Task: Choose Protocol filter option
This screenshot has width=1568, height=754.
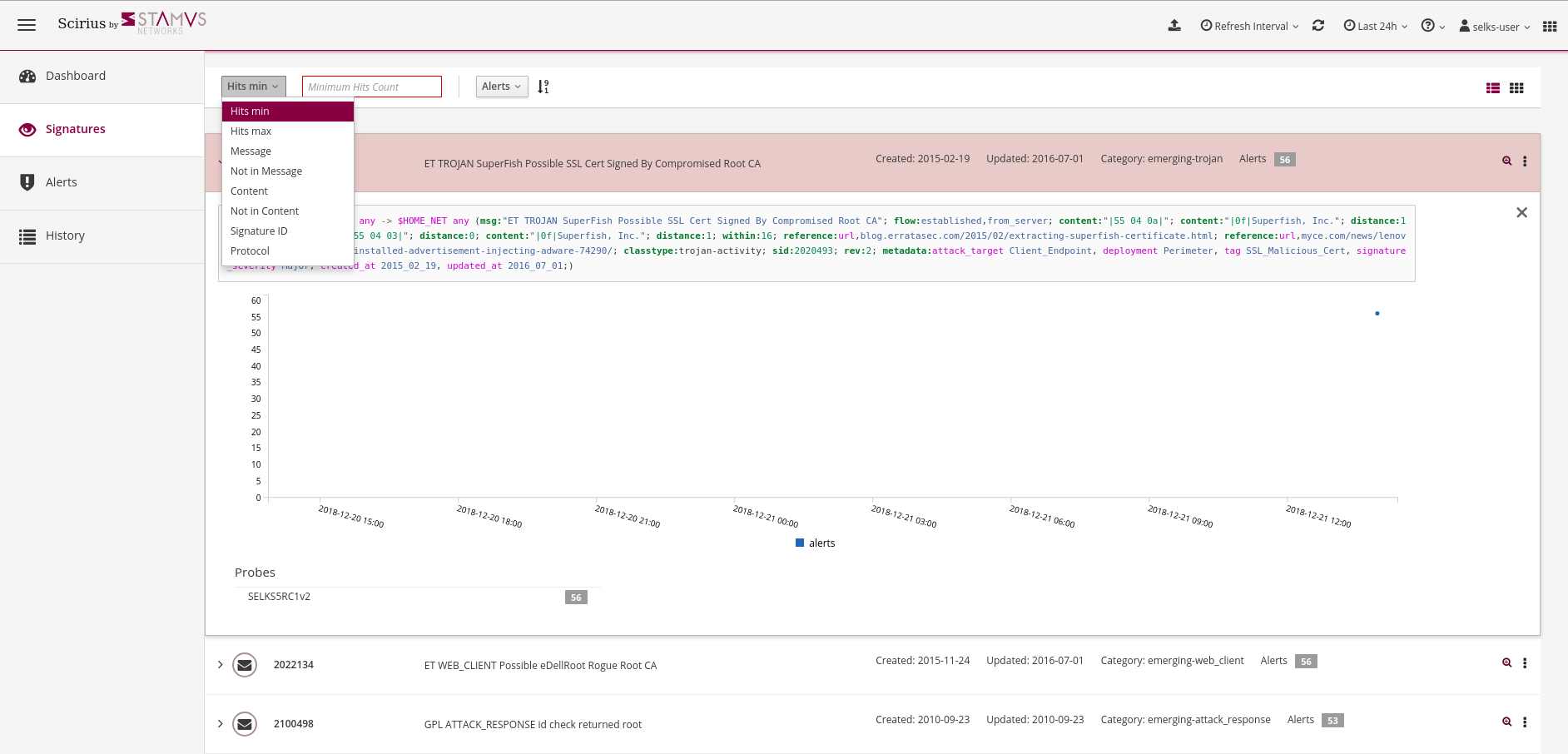Action: coord(288,251)
